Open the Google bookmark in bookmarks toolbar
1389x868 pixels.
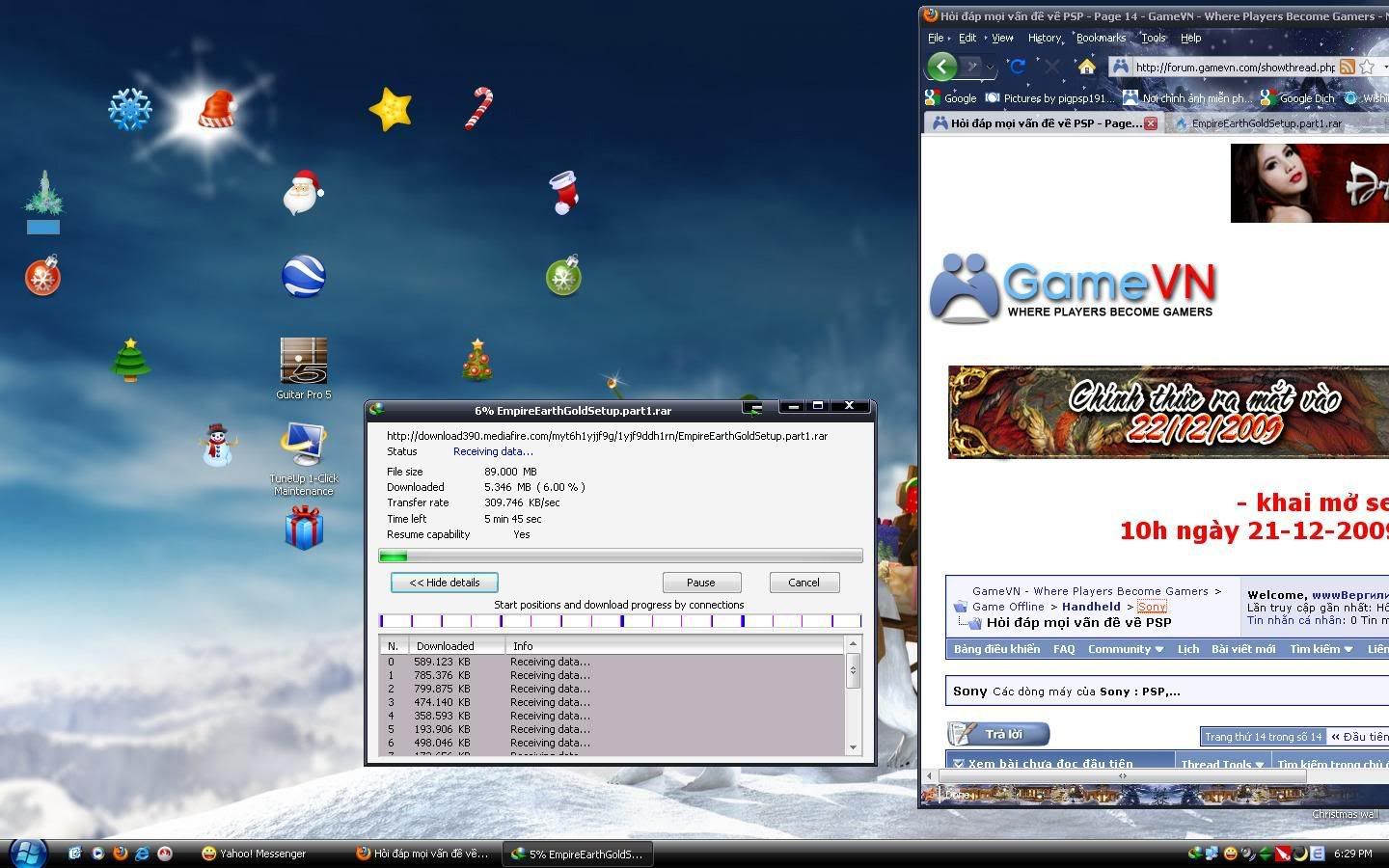[951, 97]
